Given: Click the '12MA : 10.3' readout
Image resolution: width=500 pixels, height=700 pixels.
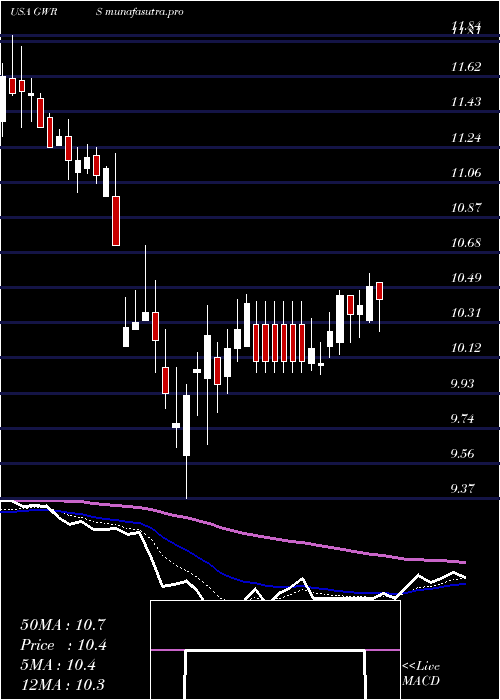Looking at the screenshot, I should [63, 685].
